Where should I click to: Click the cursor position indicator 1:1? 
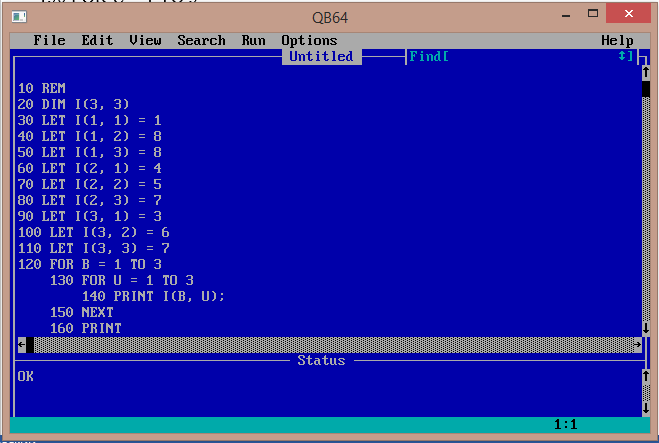pyautogui.click(x=565, y=425)
